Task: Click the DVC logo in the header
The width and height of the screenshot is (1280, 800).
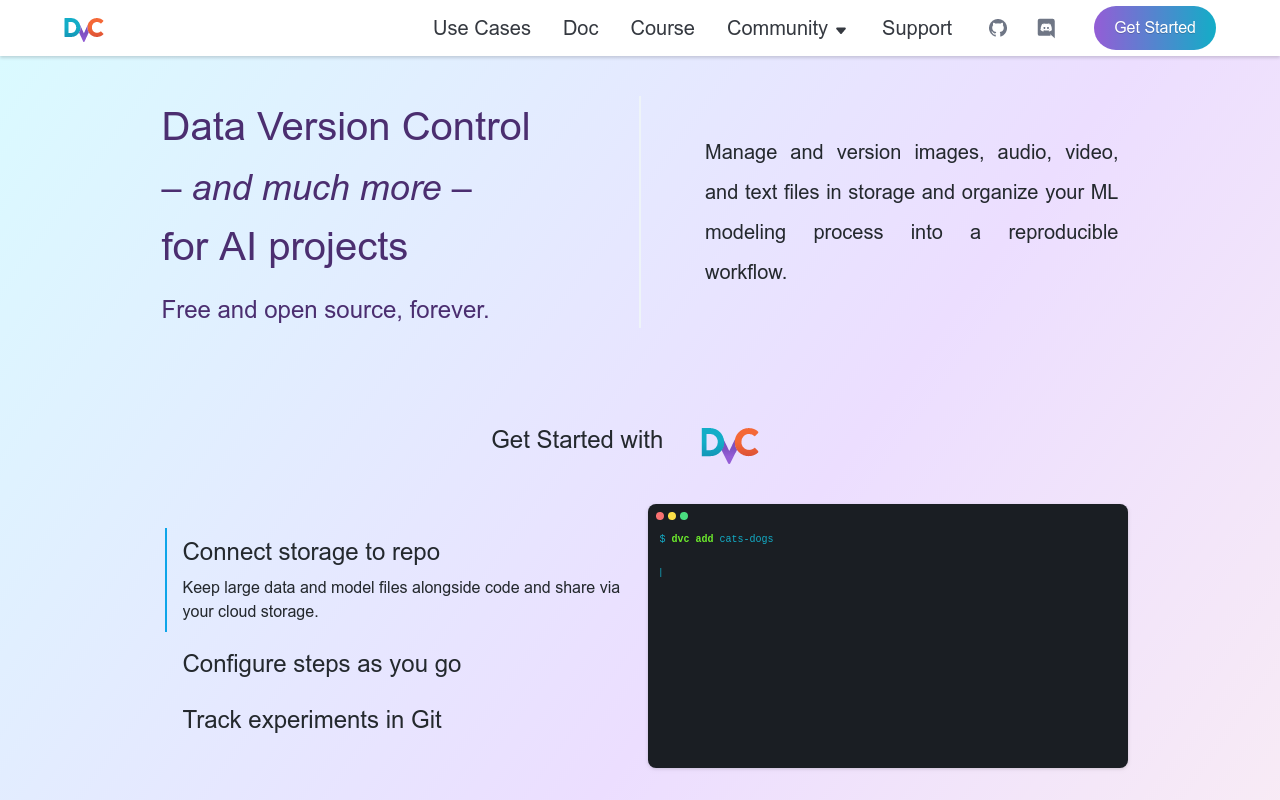Action: point(84,29)
